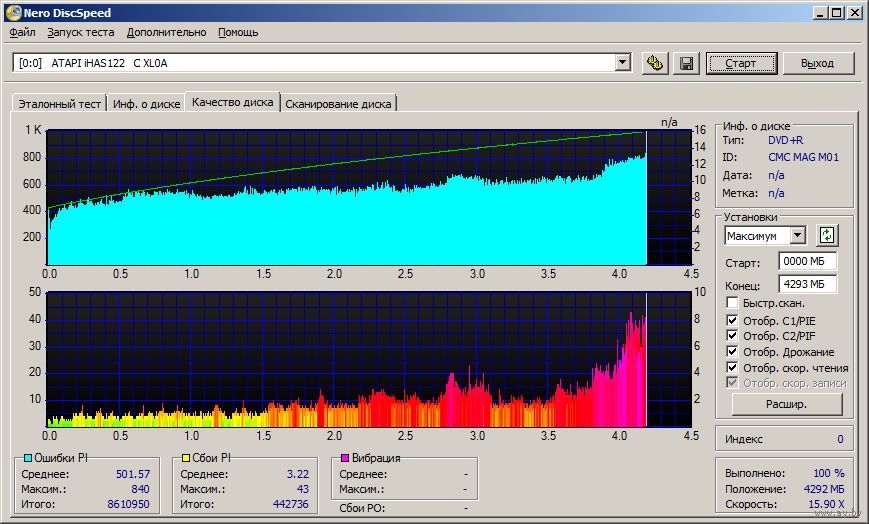Click the drive options icon next to the drive selector
This screenshot has width=869, height=524.
655,63
